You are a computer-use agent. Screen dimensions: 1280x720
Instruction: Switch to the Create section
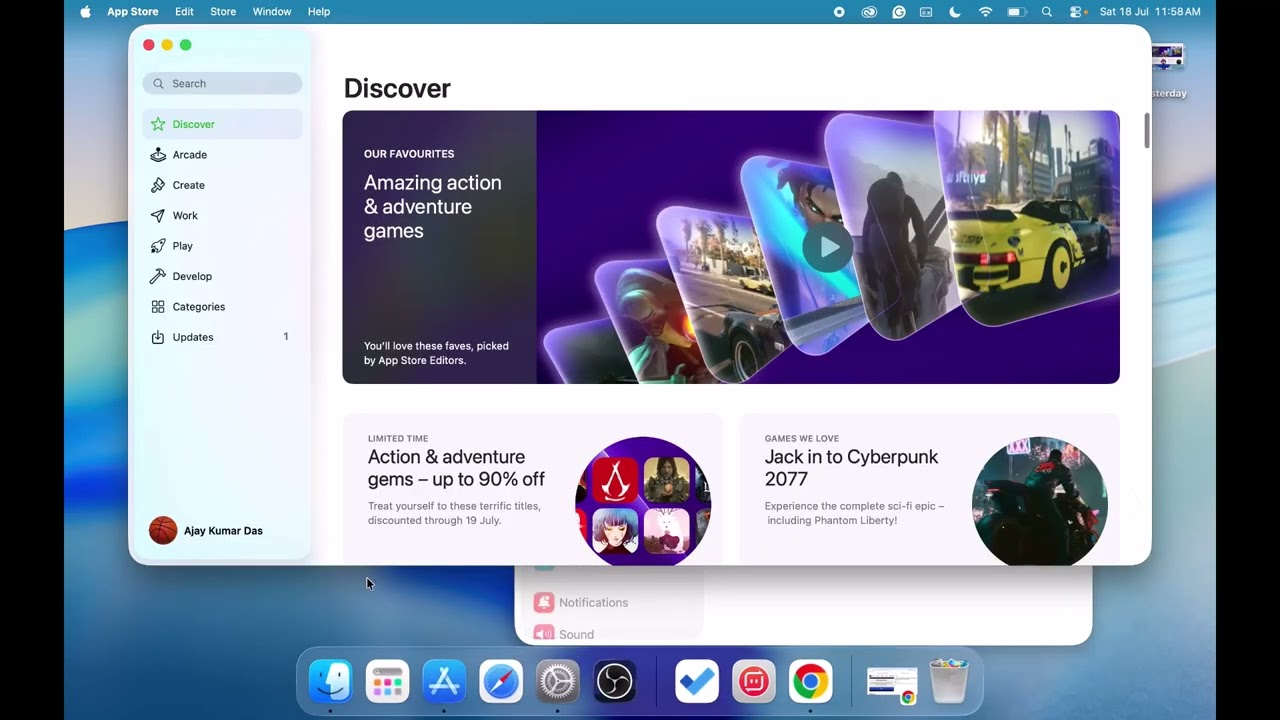pyautogui.click(x=222, y=185)
